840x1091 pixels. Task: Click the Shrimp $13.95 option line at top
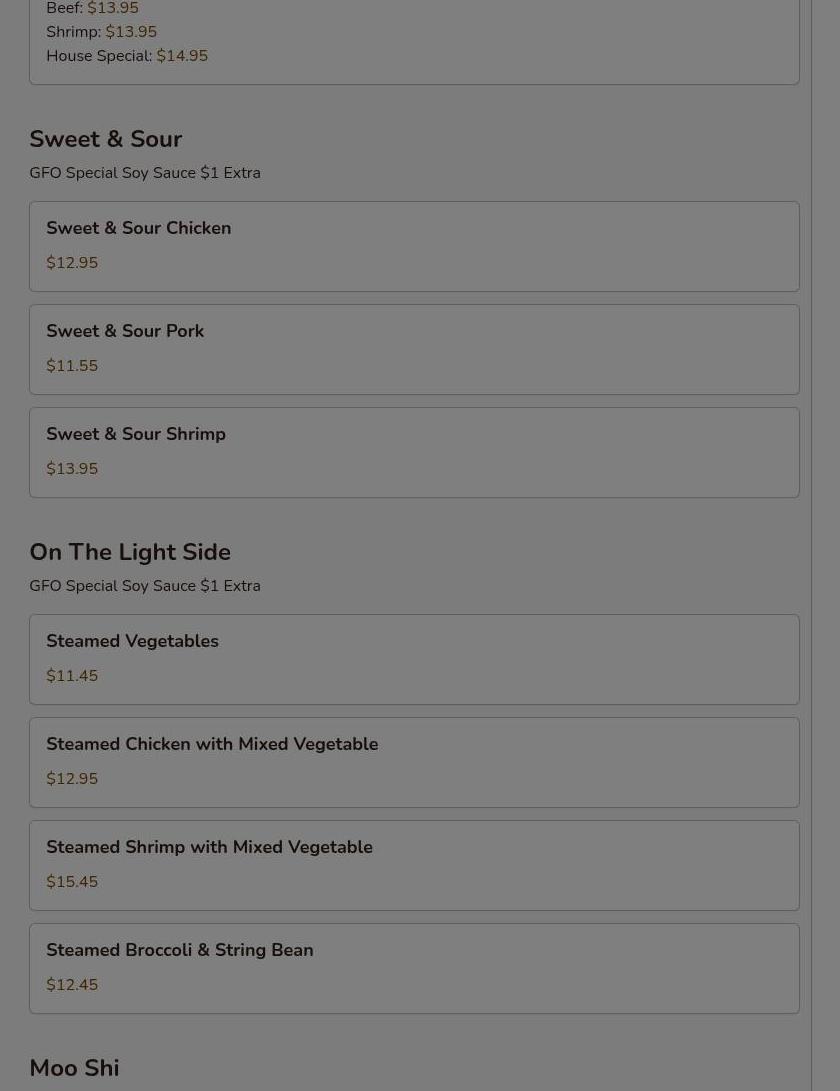click(x=102, y=32)
